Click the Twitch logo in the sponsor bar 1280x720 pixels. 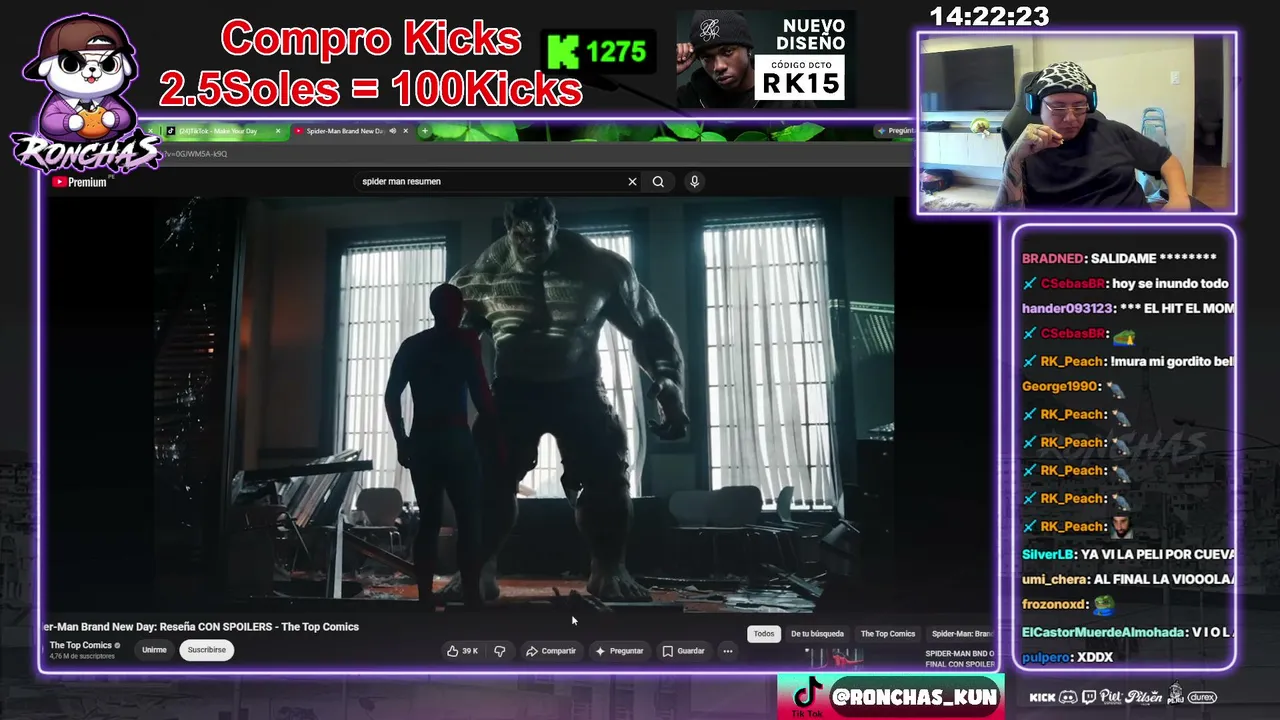click(1088, 697)
